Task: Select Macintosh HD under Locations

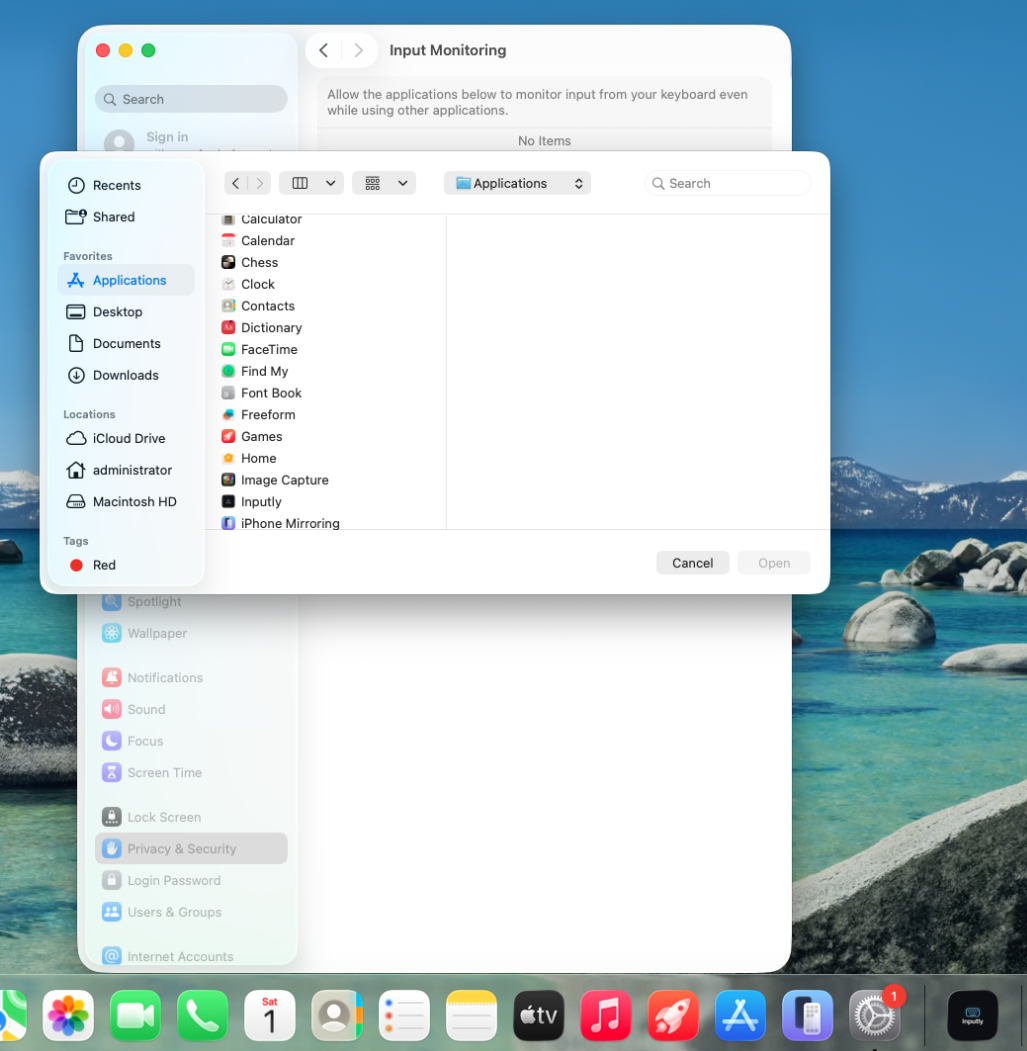Action: tap(134, 502)
